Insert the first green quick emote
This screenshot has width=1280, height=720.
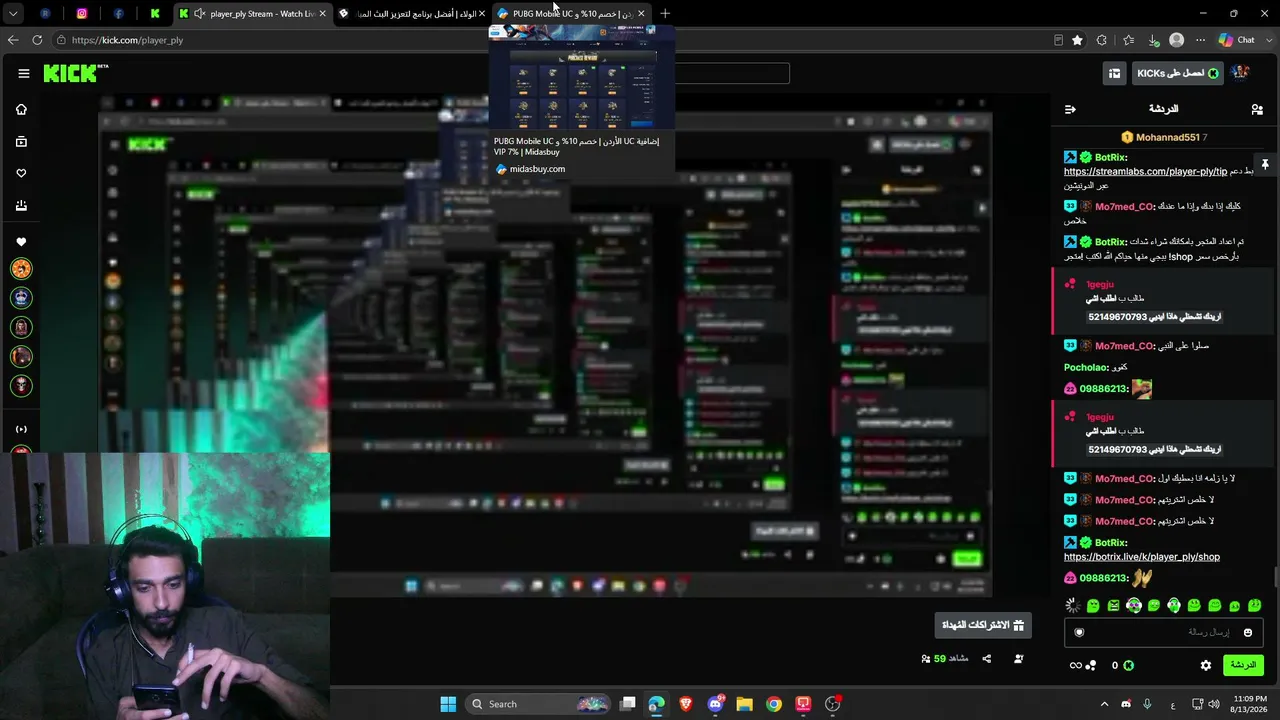1093,606
